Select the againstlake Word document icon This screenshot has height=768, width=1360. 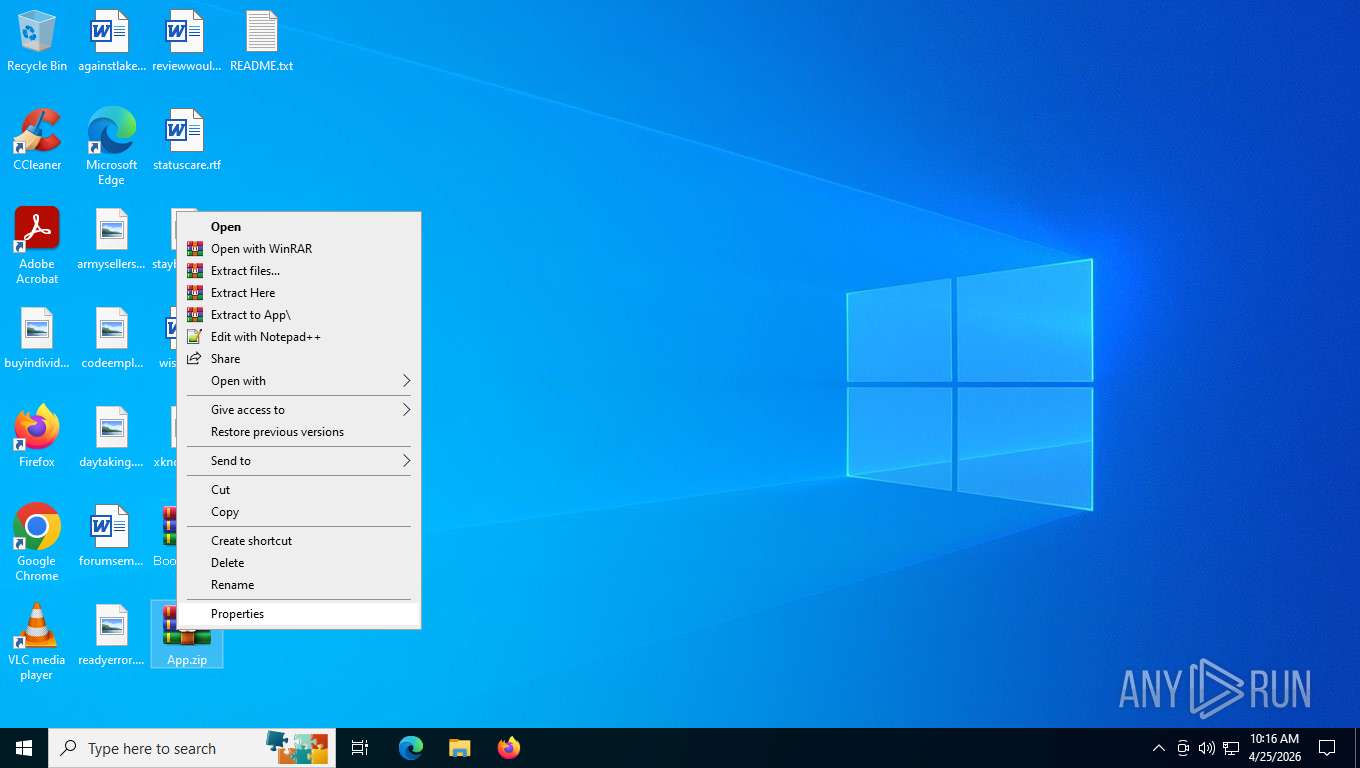click(x=111, y=41)
